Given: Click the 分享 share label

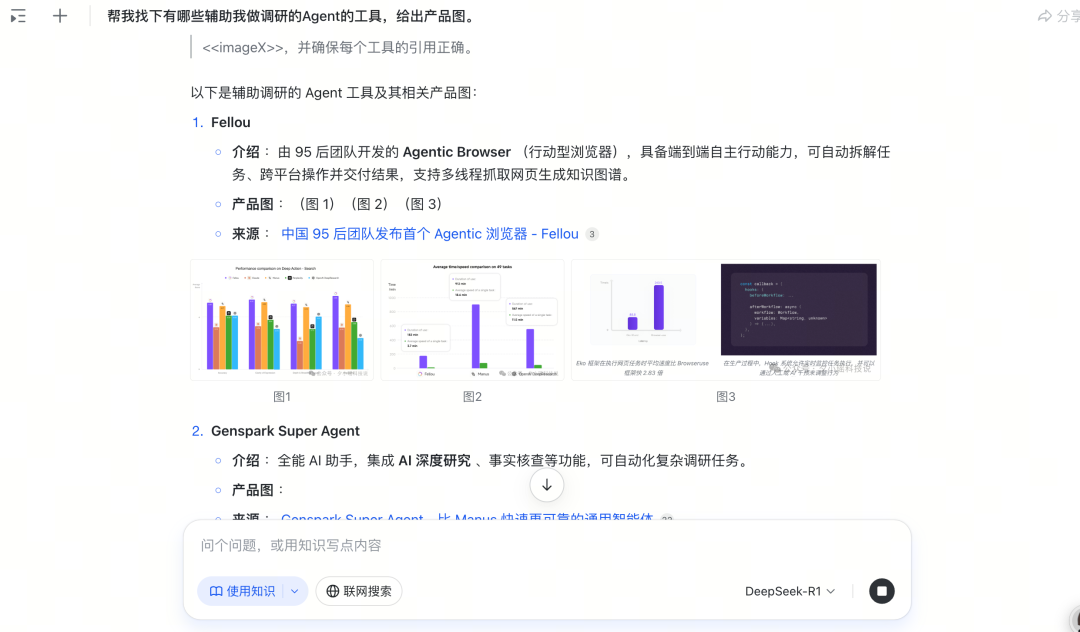Looking at the screenshot, I should pyautogui.click(x=1068, y=16).
